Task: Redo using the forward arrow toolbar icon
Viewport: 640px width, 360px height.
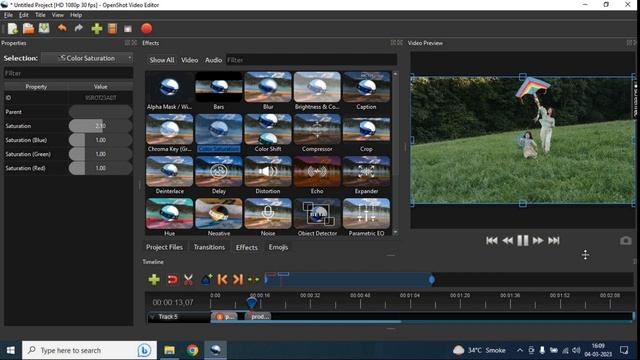Action: pyautogui.click(x=79, y=28)
